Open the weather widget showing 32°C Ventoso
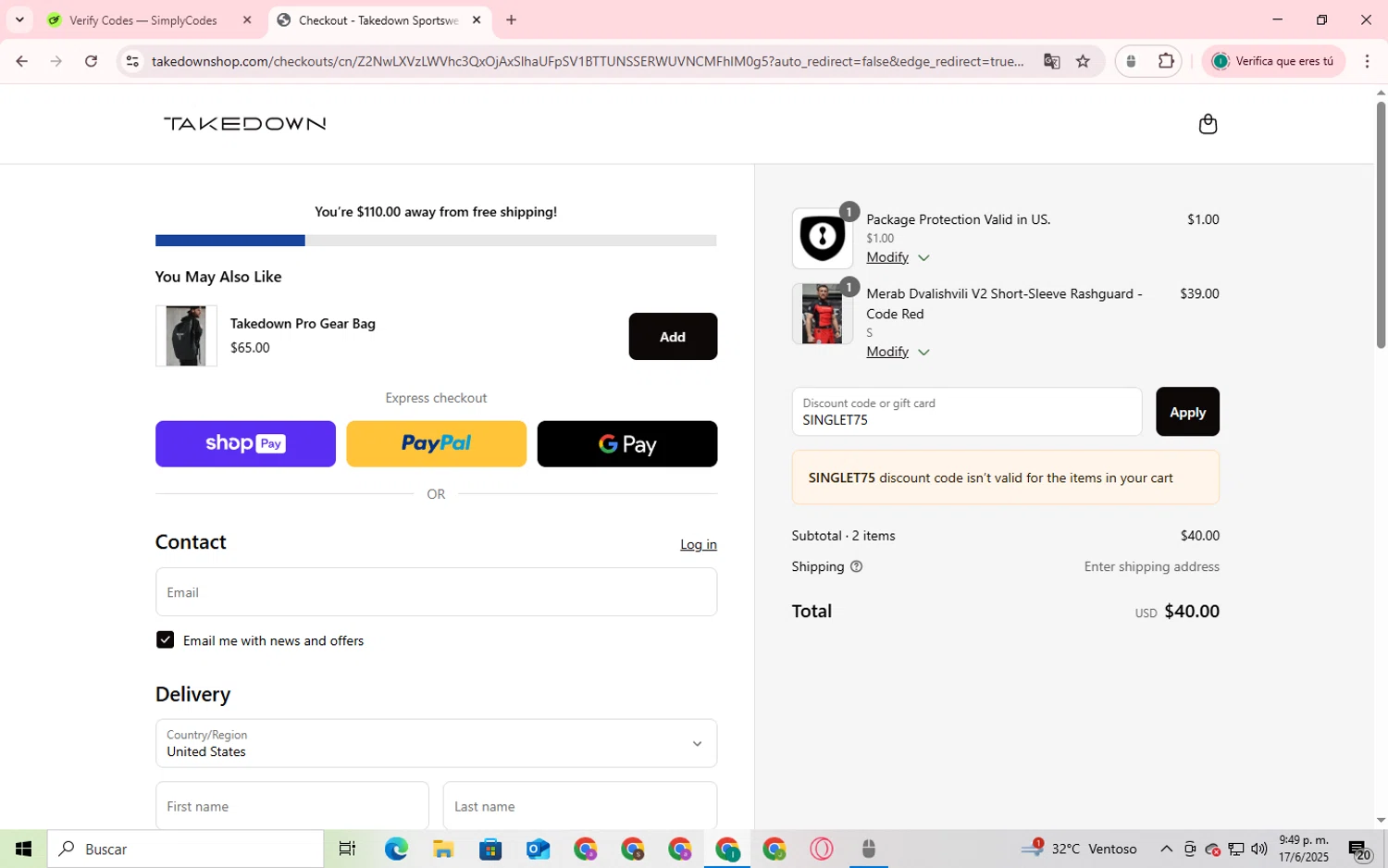 tap(1079, 849)
